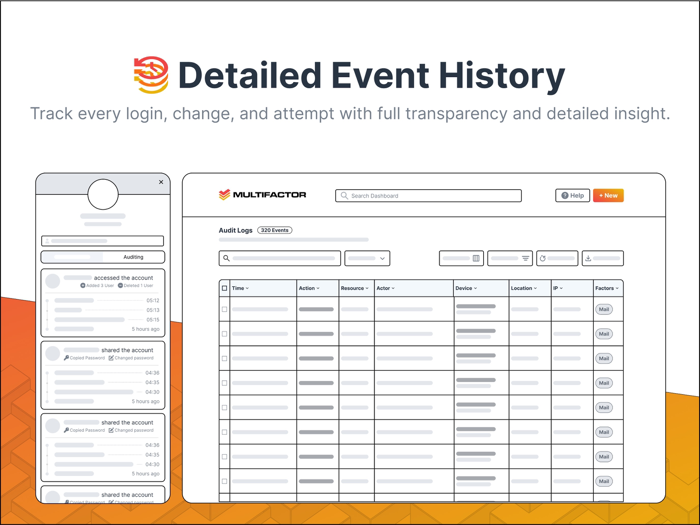
Task: Click the orange + New button
Action: point(608,196)
